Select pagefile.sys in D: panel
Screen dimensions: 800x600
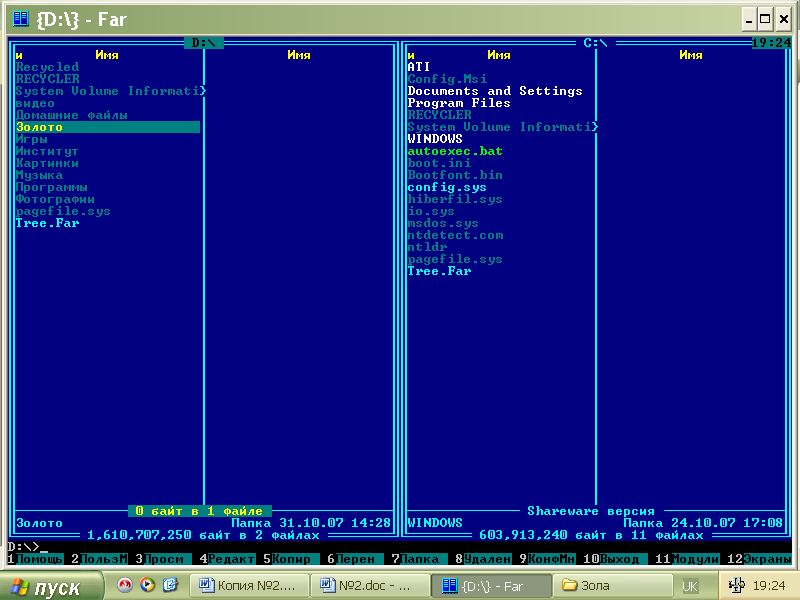click(x=63, y=211)
